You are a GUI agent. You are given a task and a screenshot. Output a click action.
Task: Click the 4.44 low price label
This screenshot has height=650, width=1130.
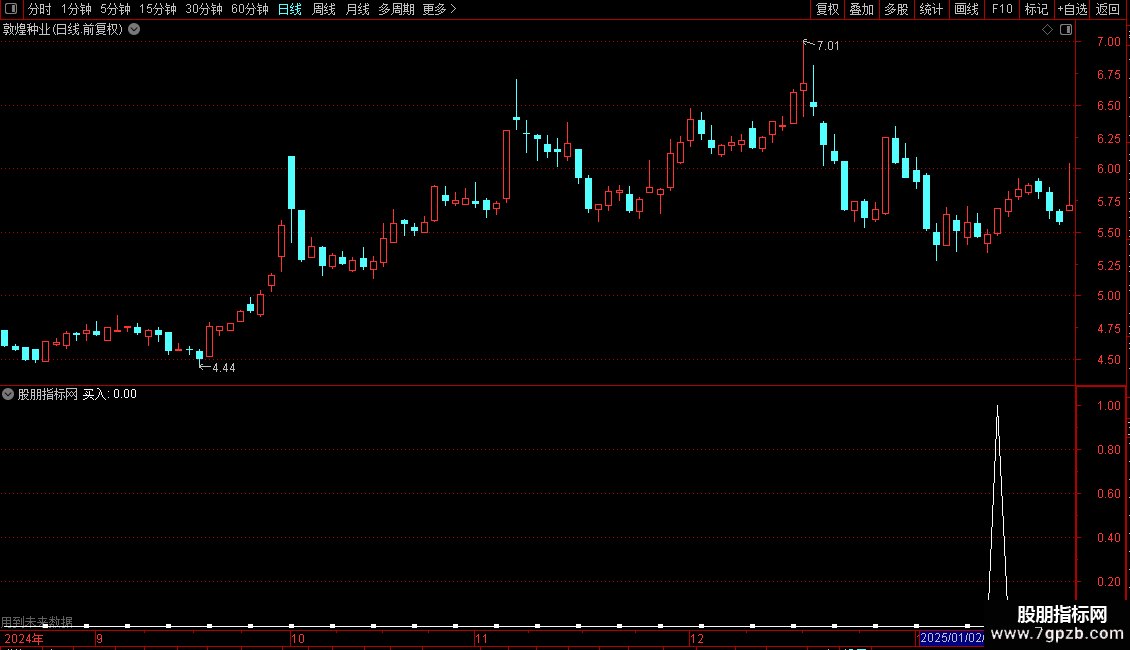[x=223, y=368]
